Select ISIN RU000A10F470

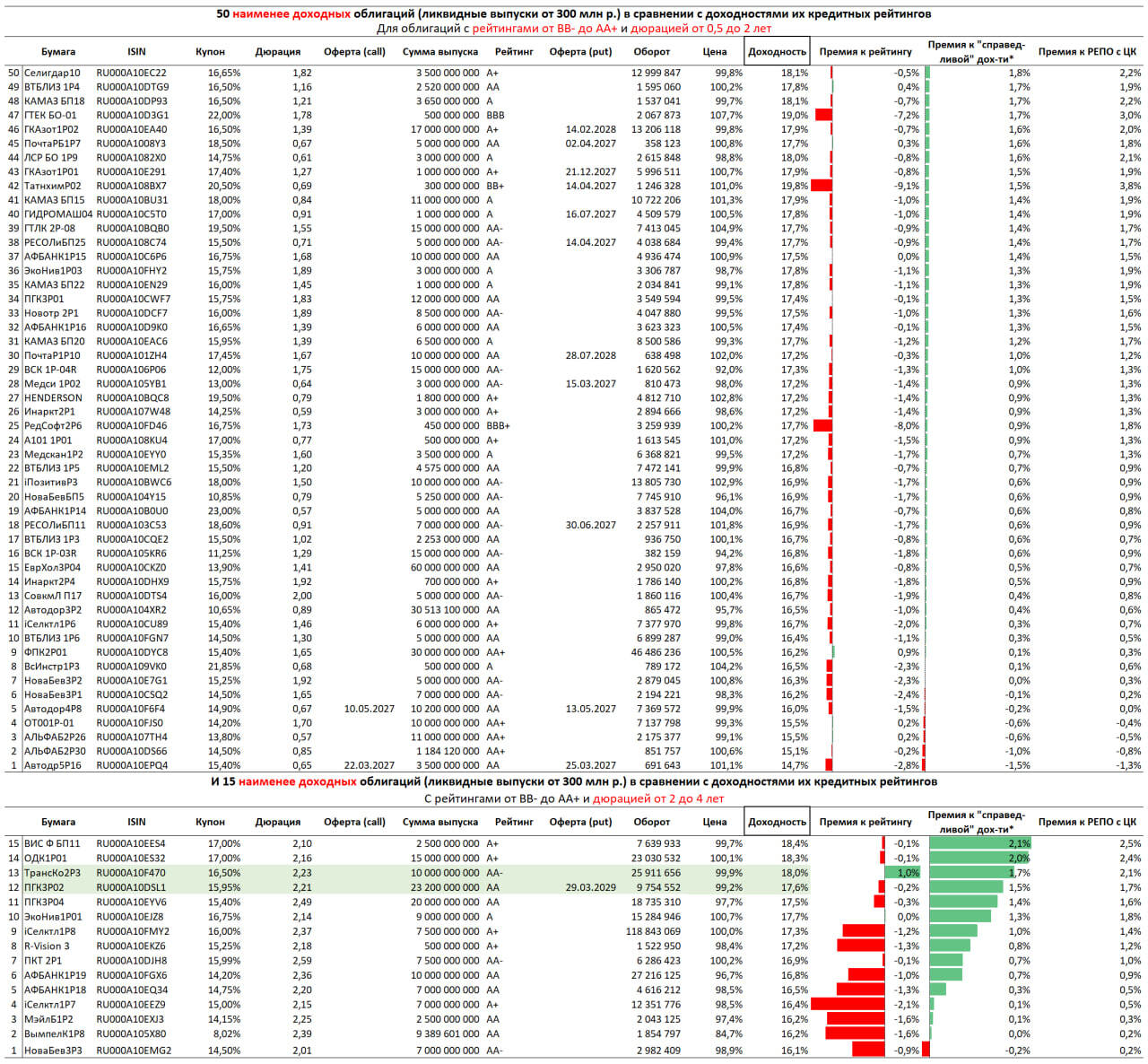131,873
